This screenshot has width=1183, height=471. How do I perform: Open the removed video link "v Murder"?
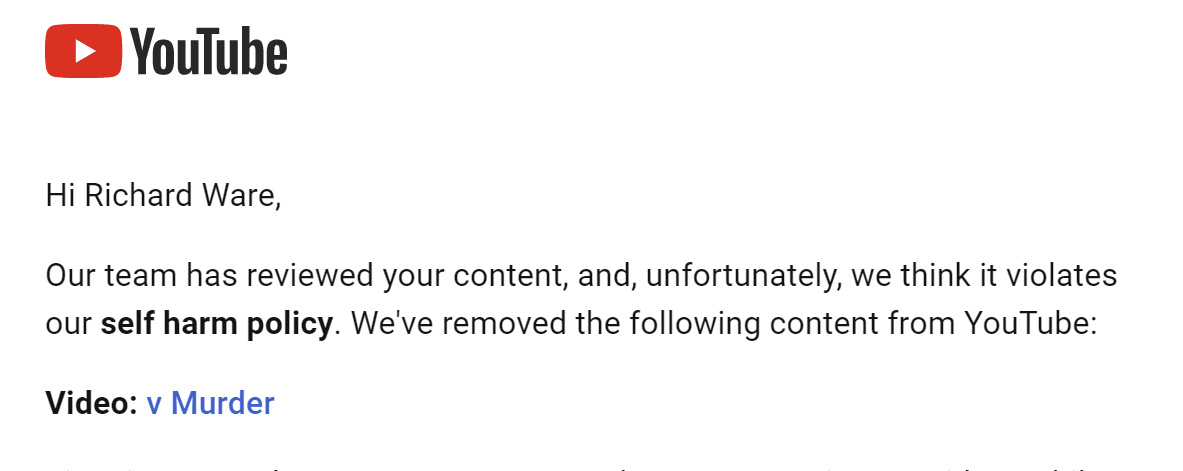coord(210,403)
